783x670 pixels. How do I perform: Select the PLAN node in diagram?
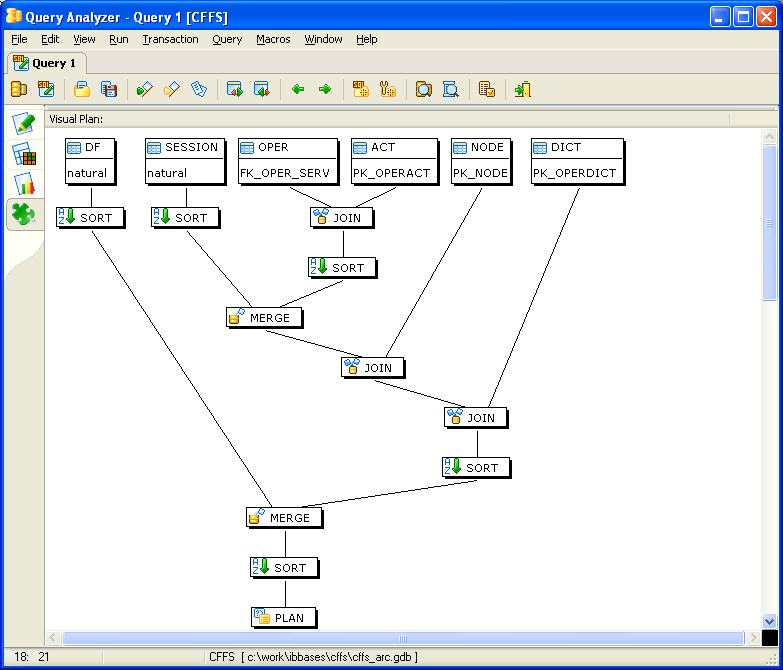click(284, 618)
